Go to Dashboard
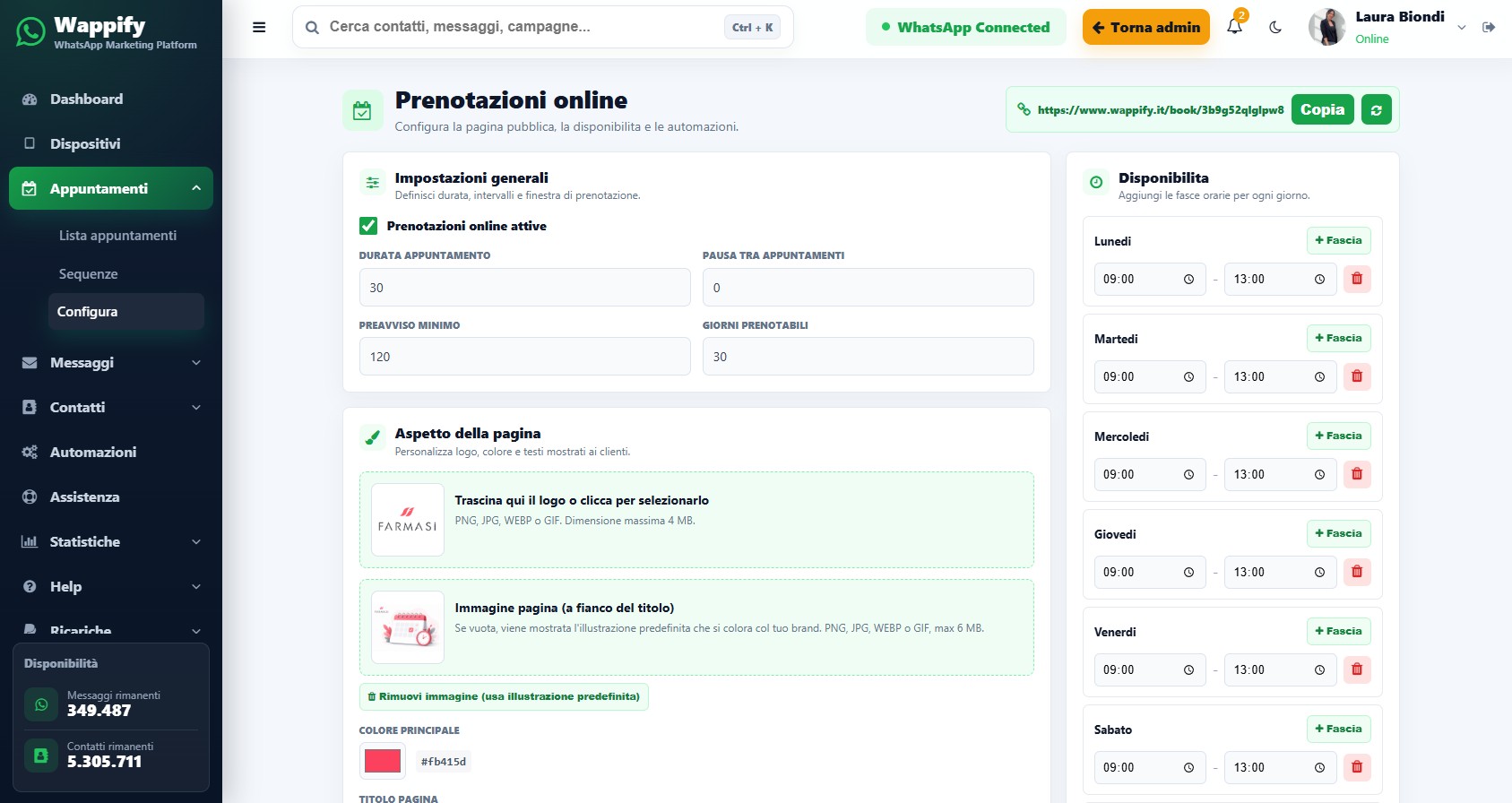The width and height of the screenshot is (1512, 803). (x=111, y=99)
